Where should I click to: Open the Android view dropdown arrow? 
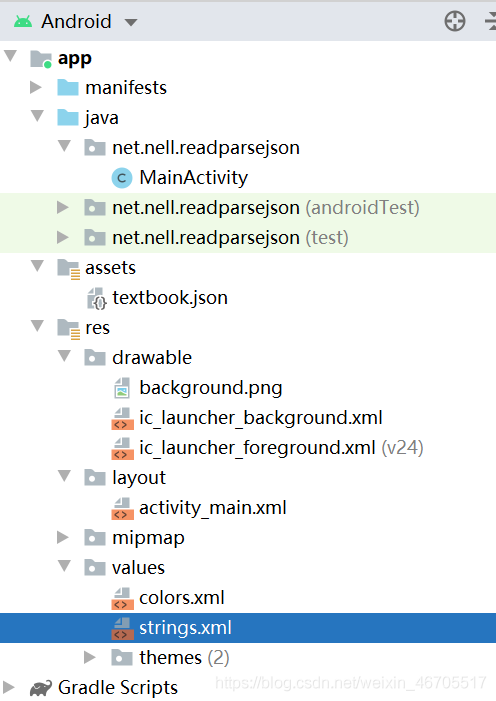pos(131,22)
